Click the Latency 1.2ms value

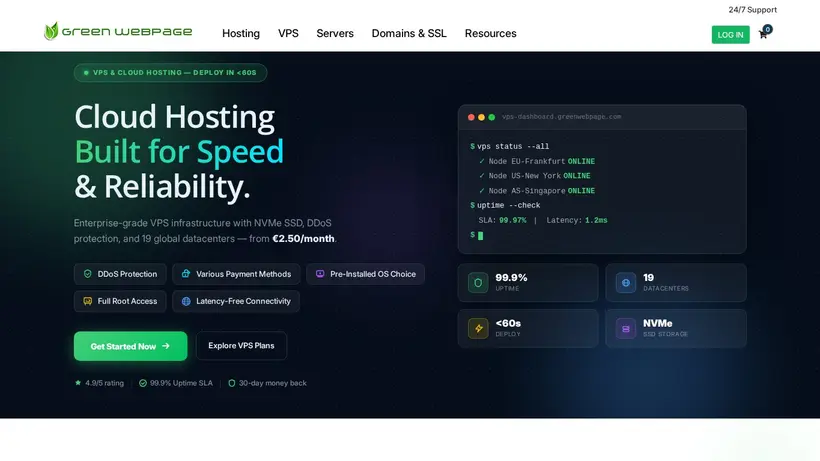[596, 221]
